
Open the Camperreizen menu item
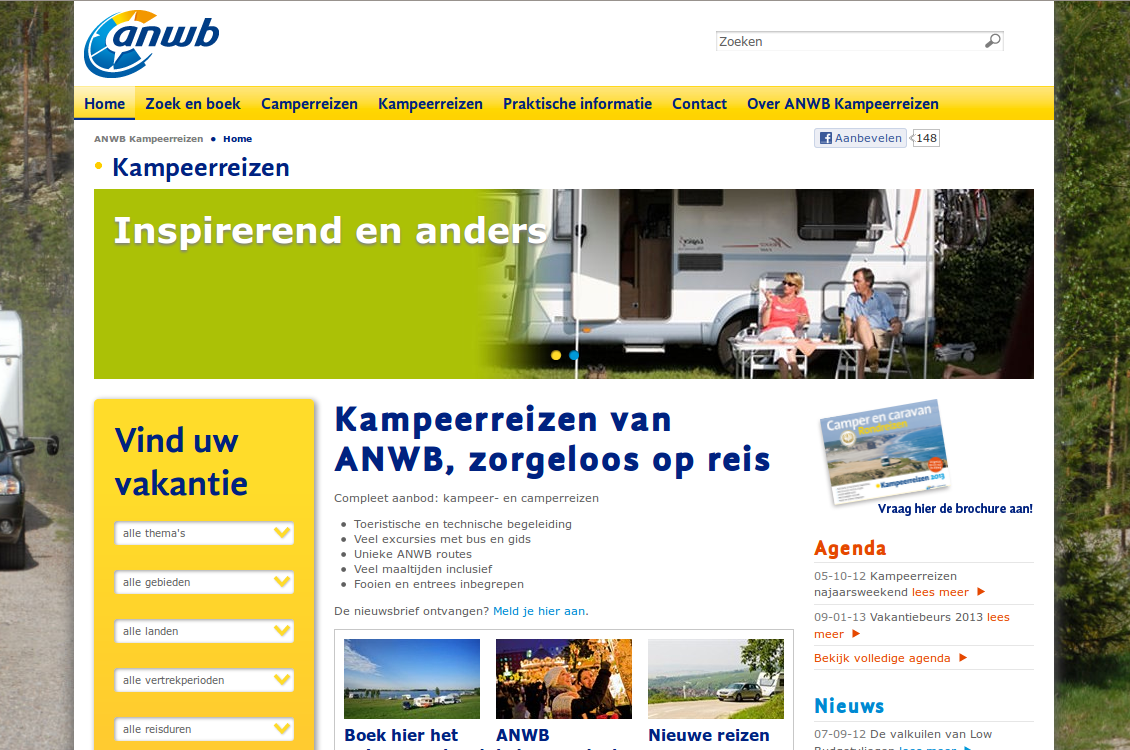309,104
